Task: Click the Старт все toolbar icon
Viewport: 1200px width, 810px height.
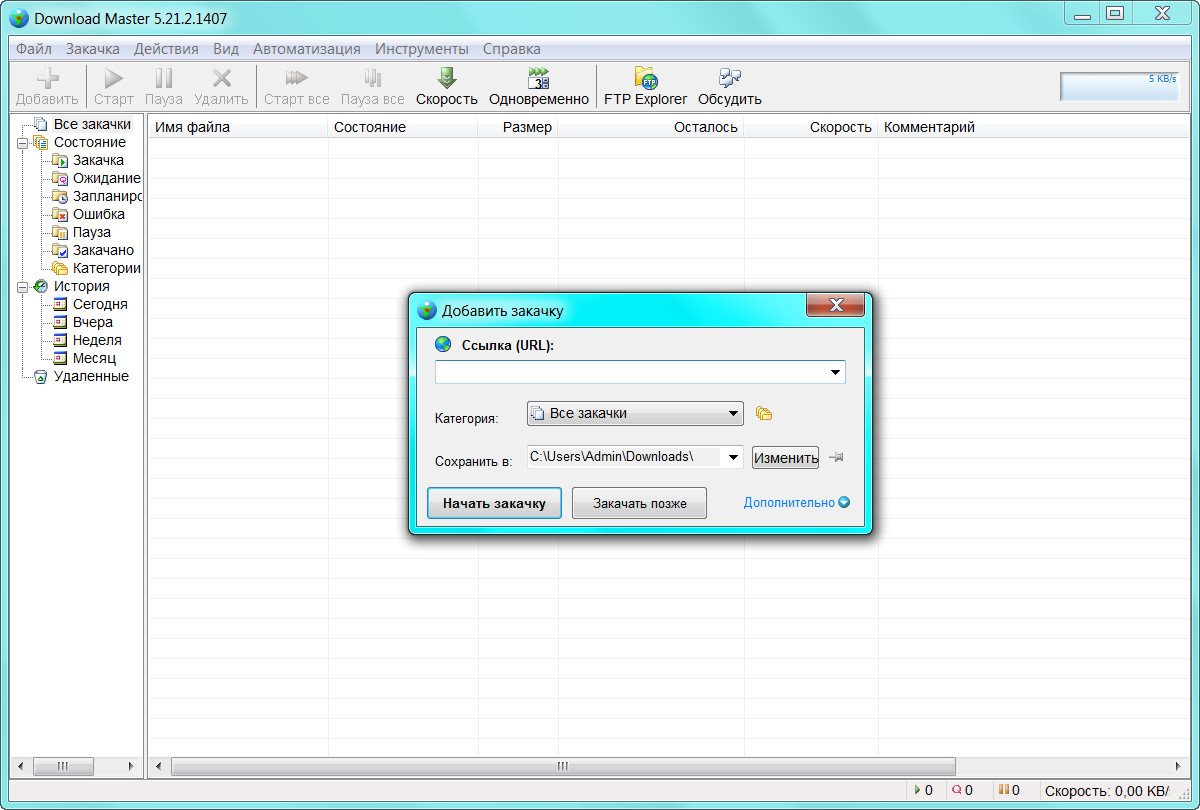Action: coord(296,78)
